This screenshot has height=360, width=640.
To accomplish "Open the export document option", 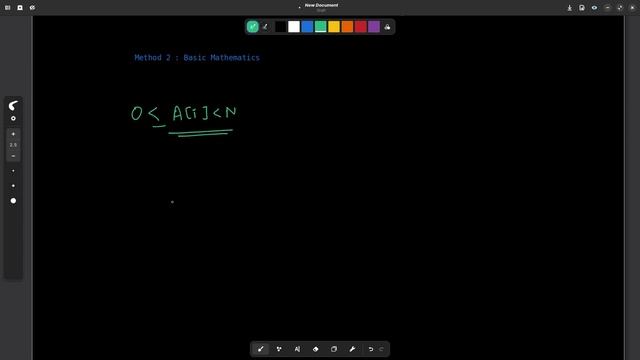I will pos(569,8).
